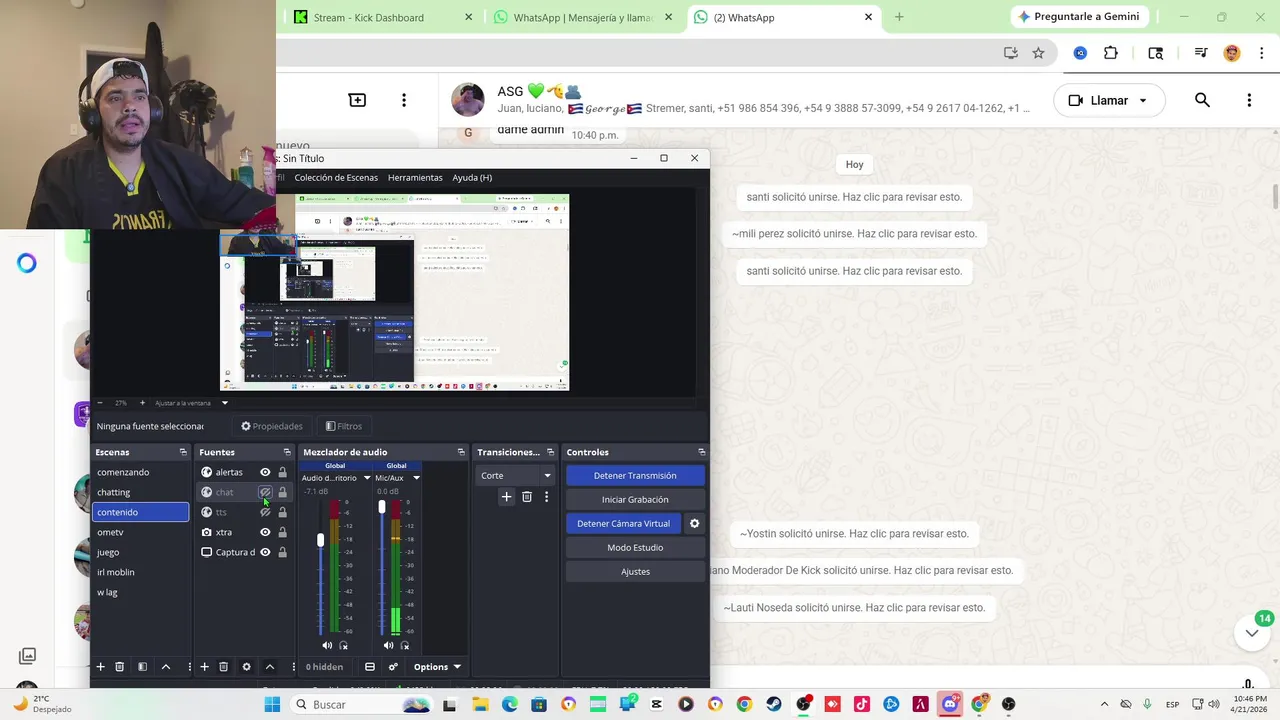The height and width of the screenshot is (720, 1280).
Task: Undock the Escenas panel icon
Action: point(183,452)
